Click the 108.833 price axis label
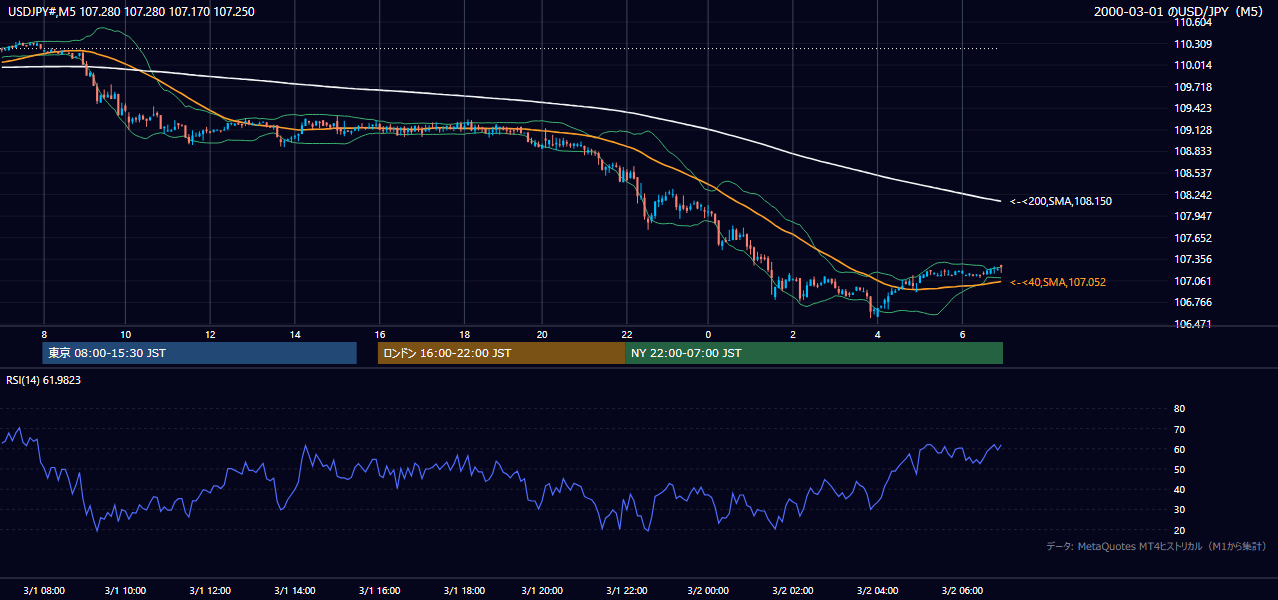Screen dimensions: 1278x600 click(1194, 151)
